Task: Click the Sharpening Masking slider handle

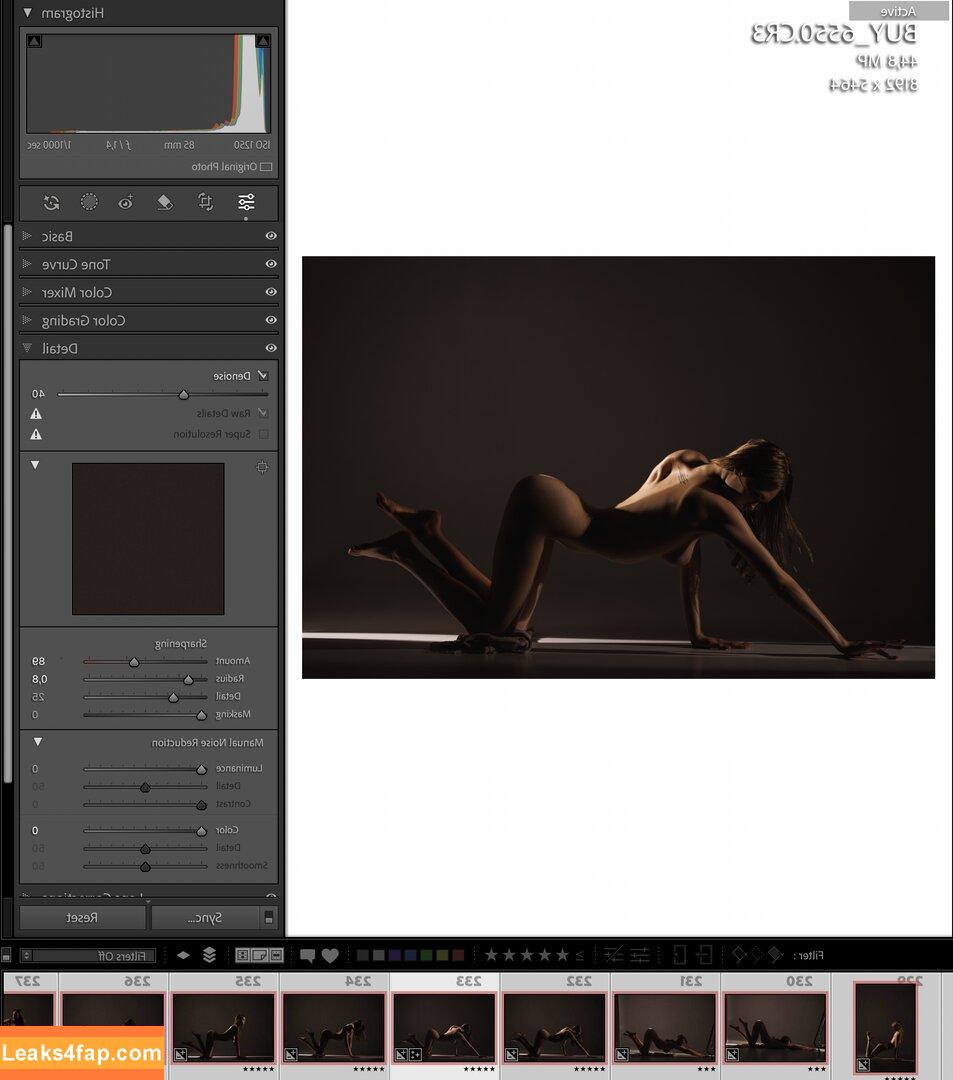Action: [201, 716]
